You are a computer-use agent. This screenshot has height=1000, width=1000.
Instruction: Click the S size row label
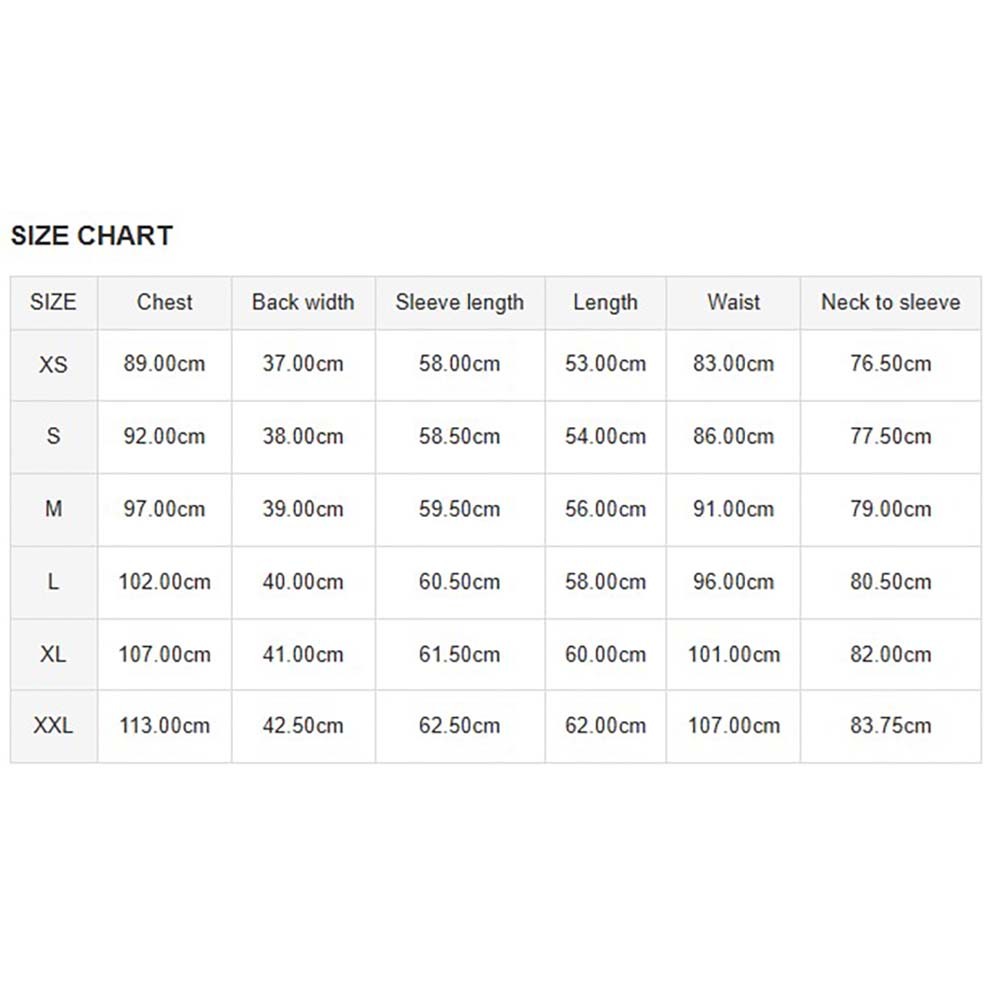point(53,436)
